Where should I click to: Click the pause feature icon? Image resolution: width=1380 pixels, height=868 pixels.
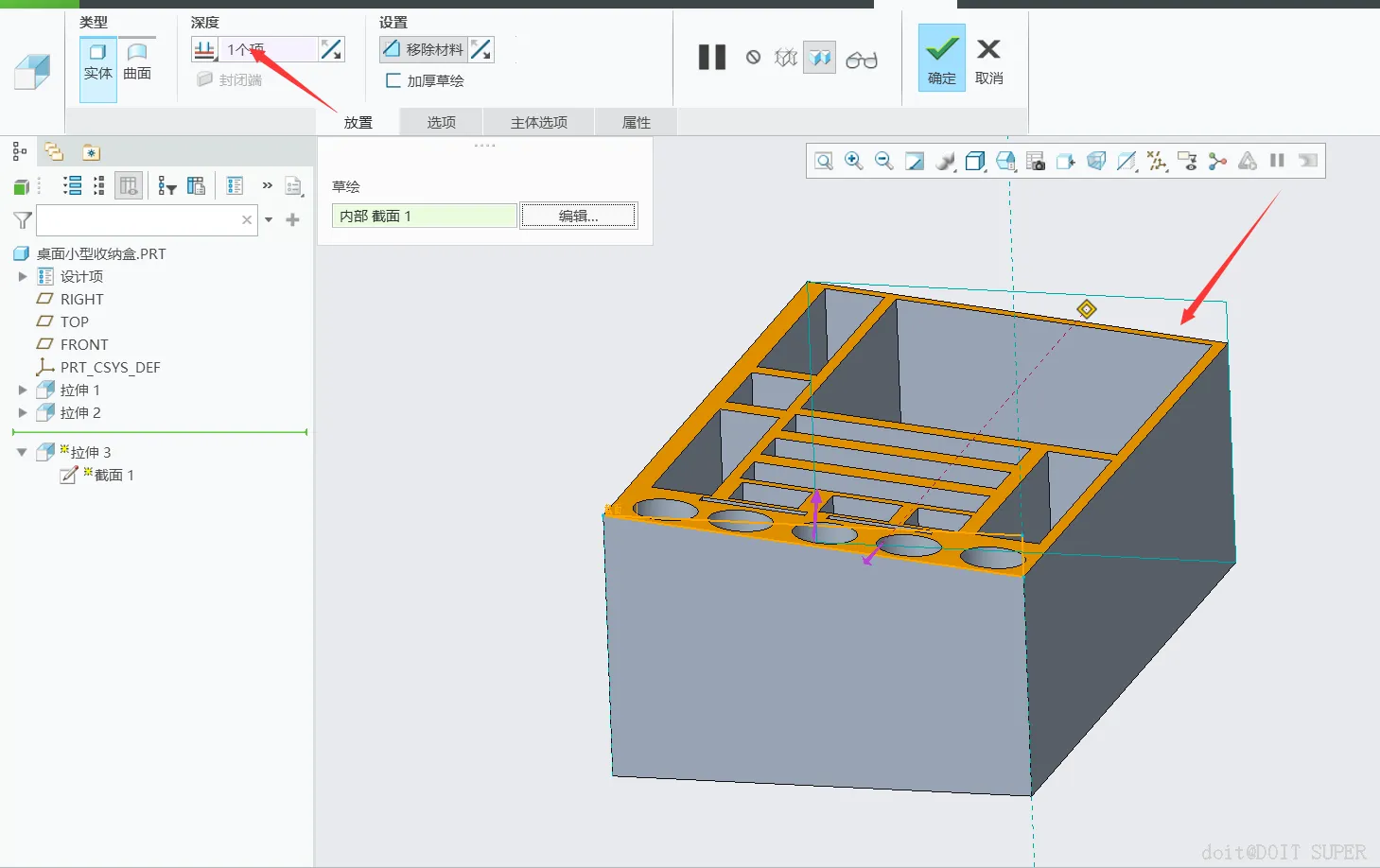712,58
